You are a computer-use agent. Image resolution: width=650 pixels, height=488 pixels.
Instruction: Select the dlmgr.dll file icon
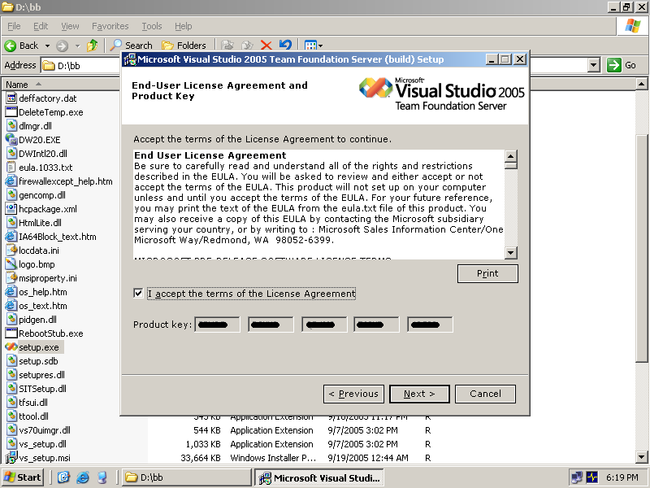(11, 126)
